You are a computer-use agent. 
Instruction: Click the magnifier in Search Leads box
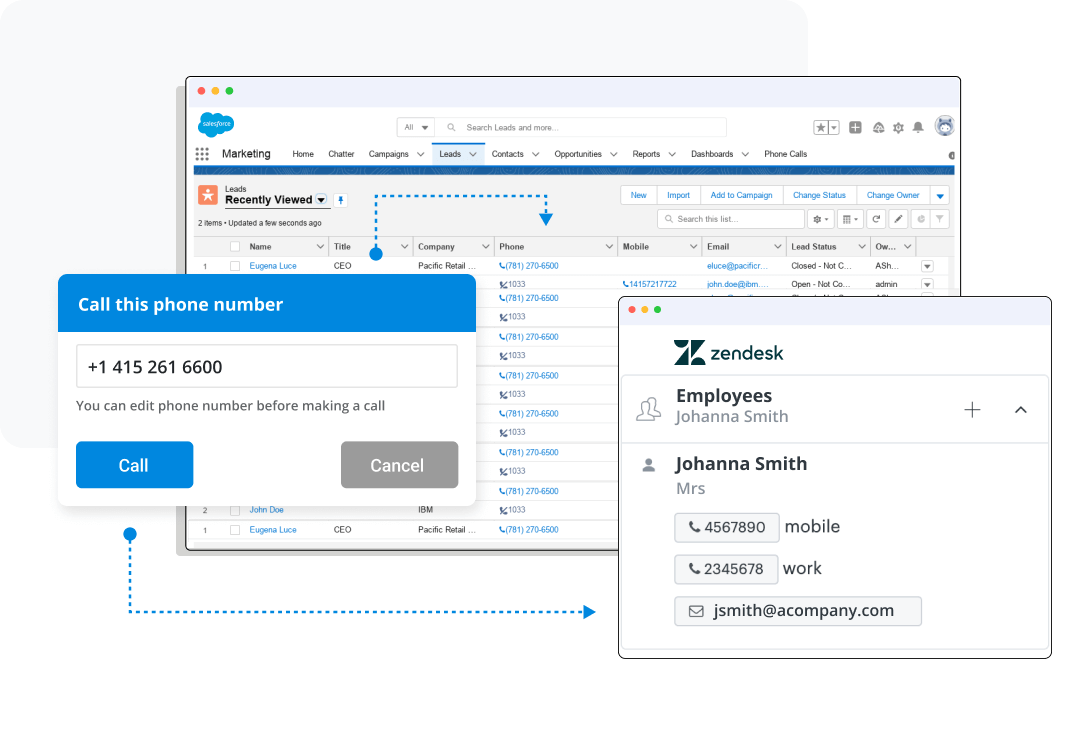pos(451,127)
